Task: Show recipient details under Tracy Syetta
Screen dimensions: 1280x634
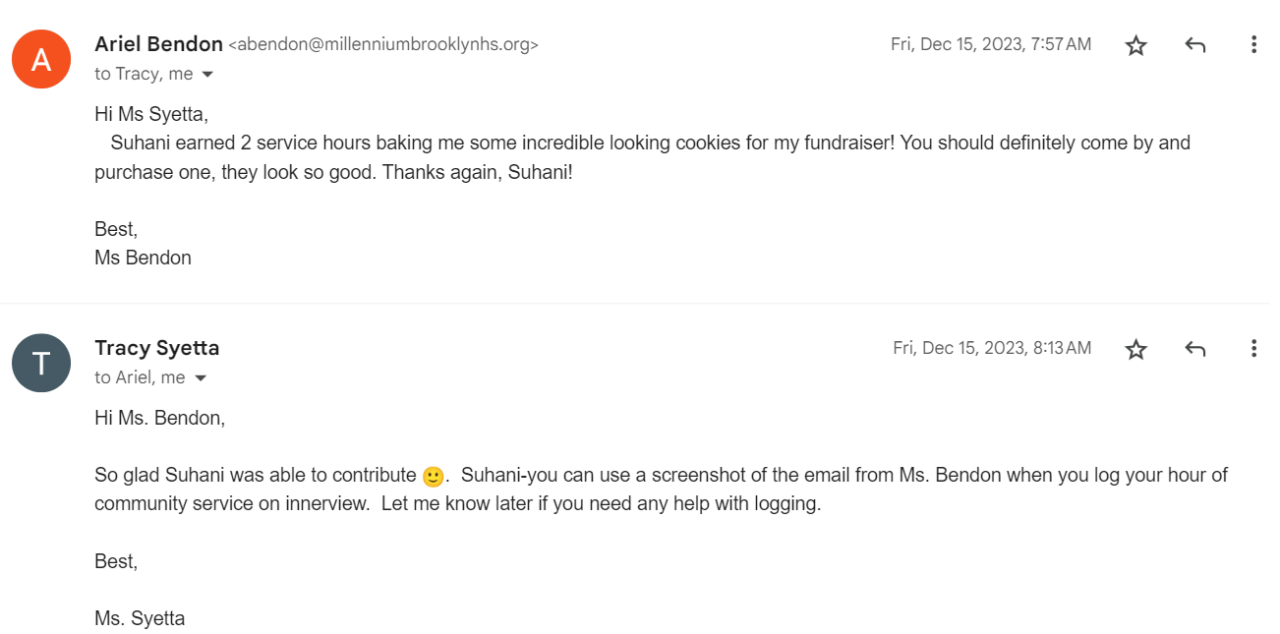Action: pos(200,379)
